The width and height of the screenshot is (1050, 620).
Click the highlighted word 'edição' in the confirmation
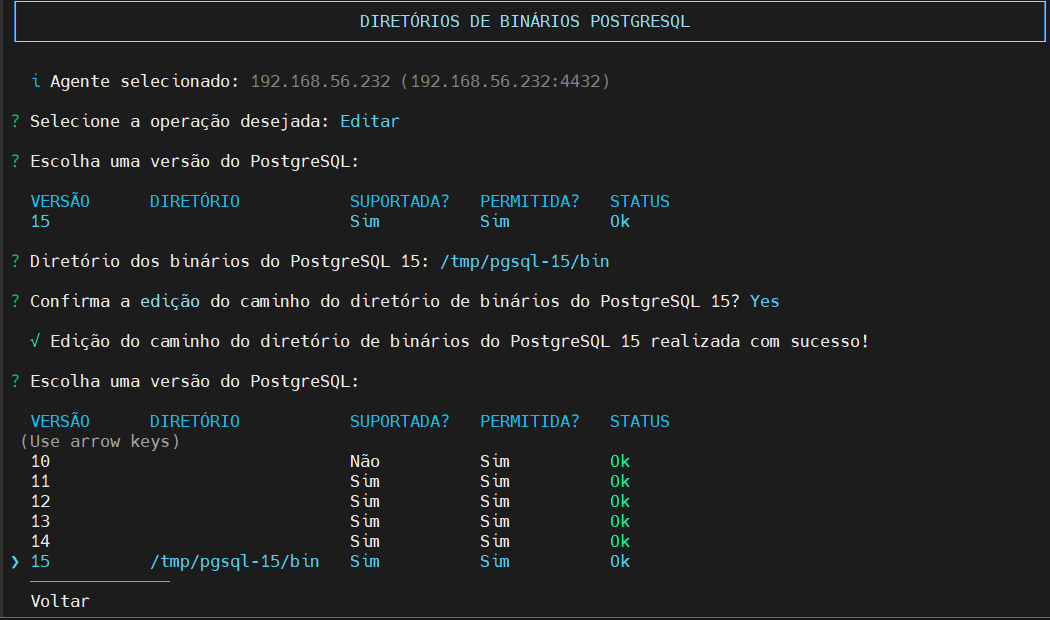pos(170,301)
